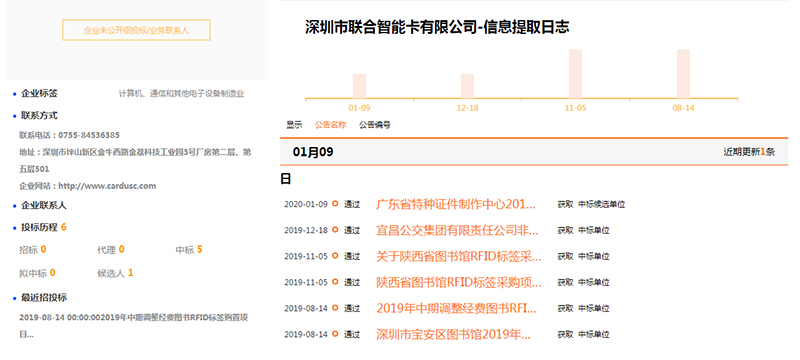800x360 pixels.
Task: Click the 12-18 chart bar
Action: click(x=467, y=86)
